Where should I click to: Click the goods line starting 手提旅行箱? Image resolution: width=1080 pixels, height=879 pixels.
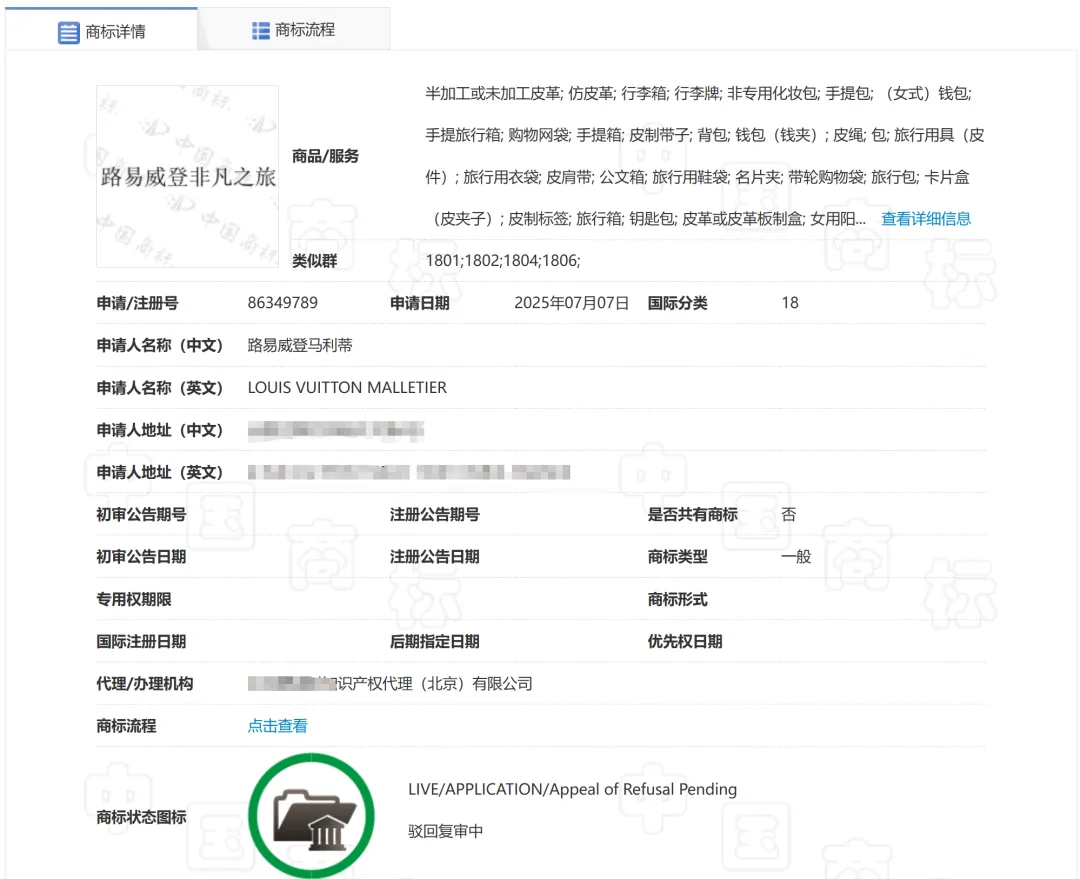click(x=705, y=136)
